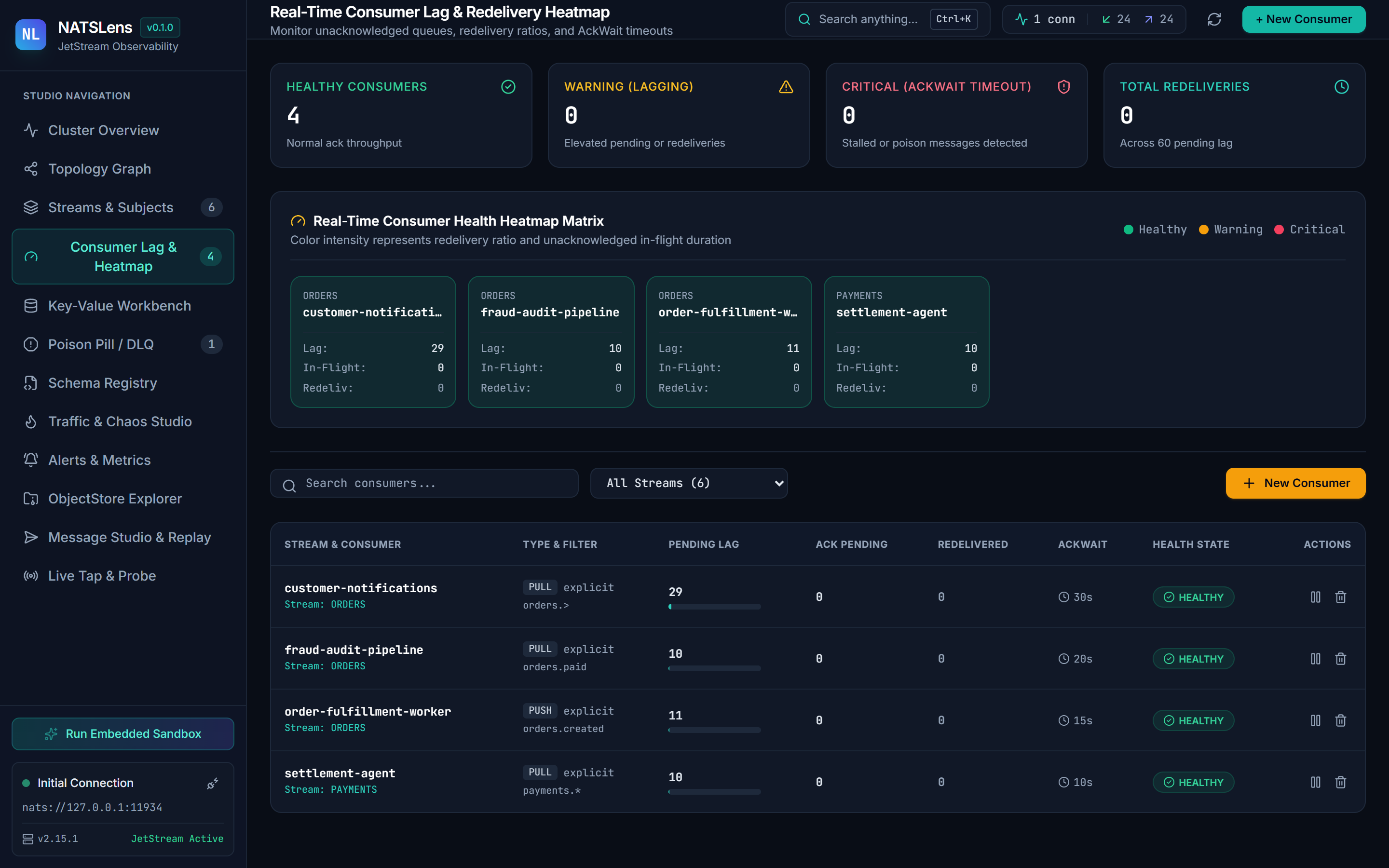Open Message Studio & Replay
This screenshot has width=1389, height=868.
[123, 537]
